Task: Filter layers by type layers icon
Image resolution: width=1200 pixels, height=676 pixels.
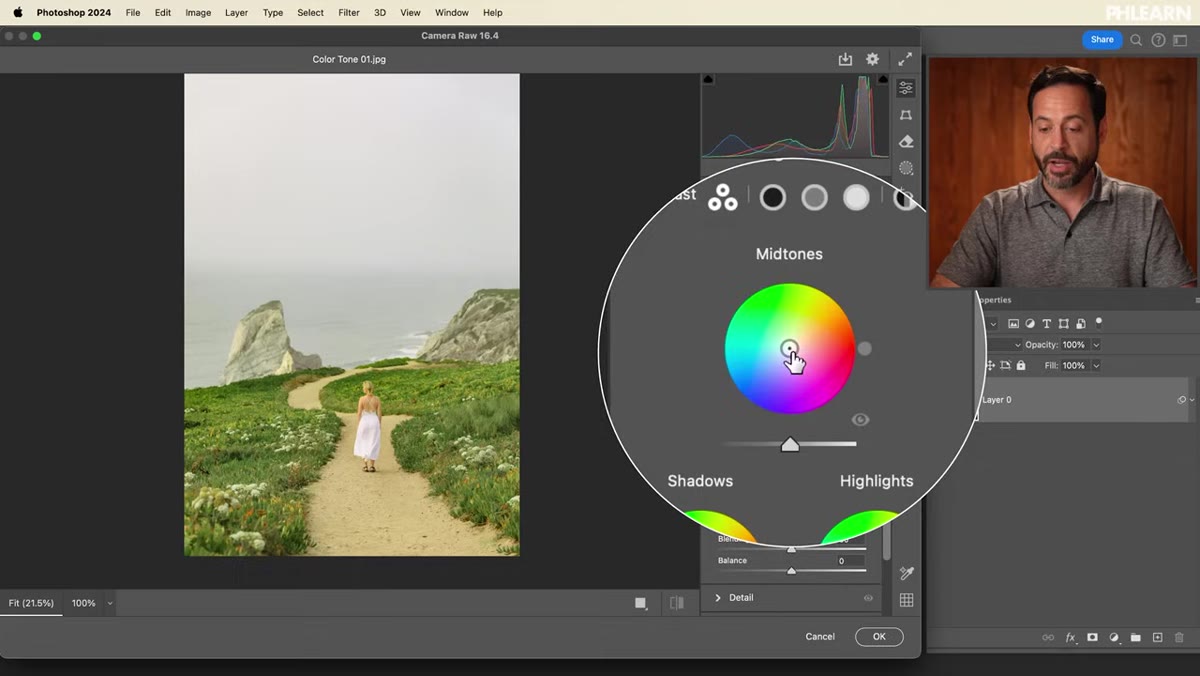Action: coord(1047,324)
